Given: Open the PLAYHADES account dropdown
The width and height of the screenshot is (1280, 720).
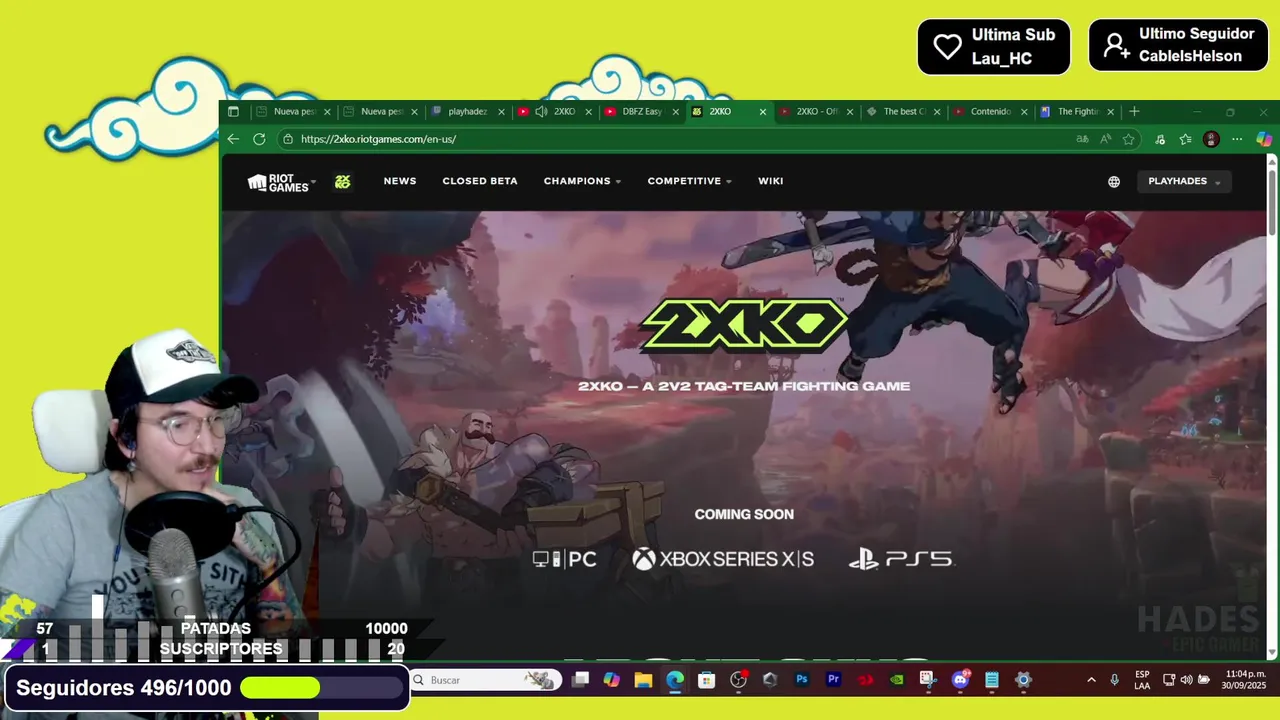Looking at the screenshot, I should click(1184, 181).
